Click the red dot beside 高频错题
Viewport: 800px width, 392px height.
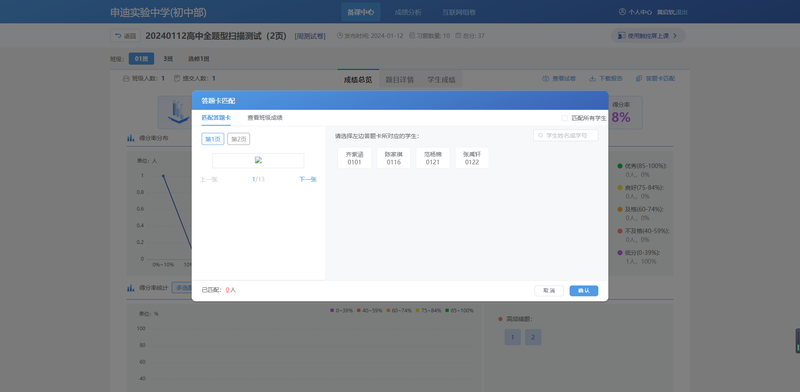pyautogui.click(x=500, y=319)
